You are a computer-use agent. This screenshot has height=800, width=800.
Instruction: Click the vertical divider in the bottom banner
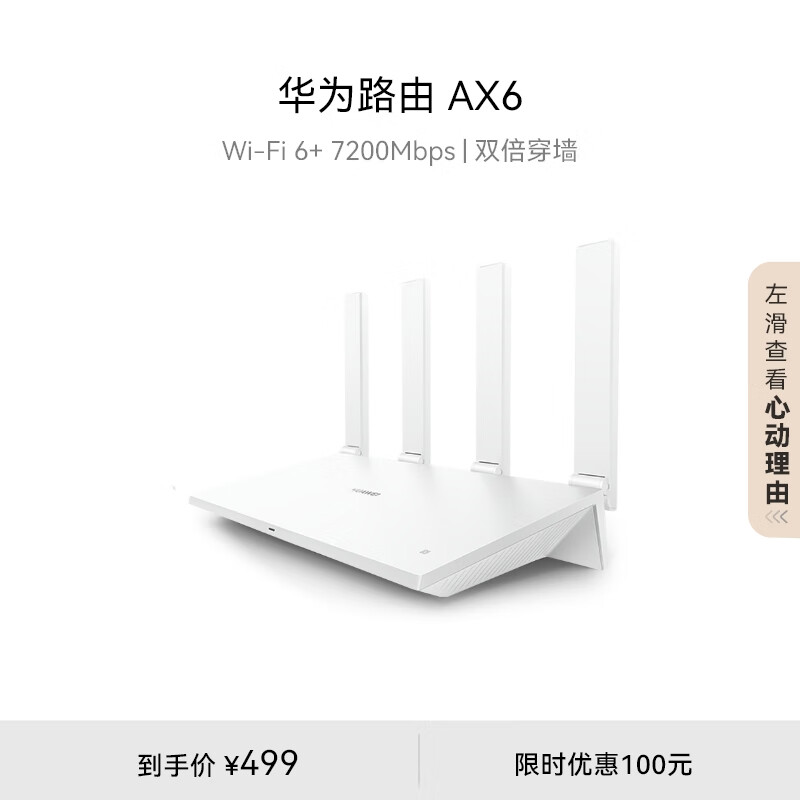tap(419, 765)
